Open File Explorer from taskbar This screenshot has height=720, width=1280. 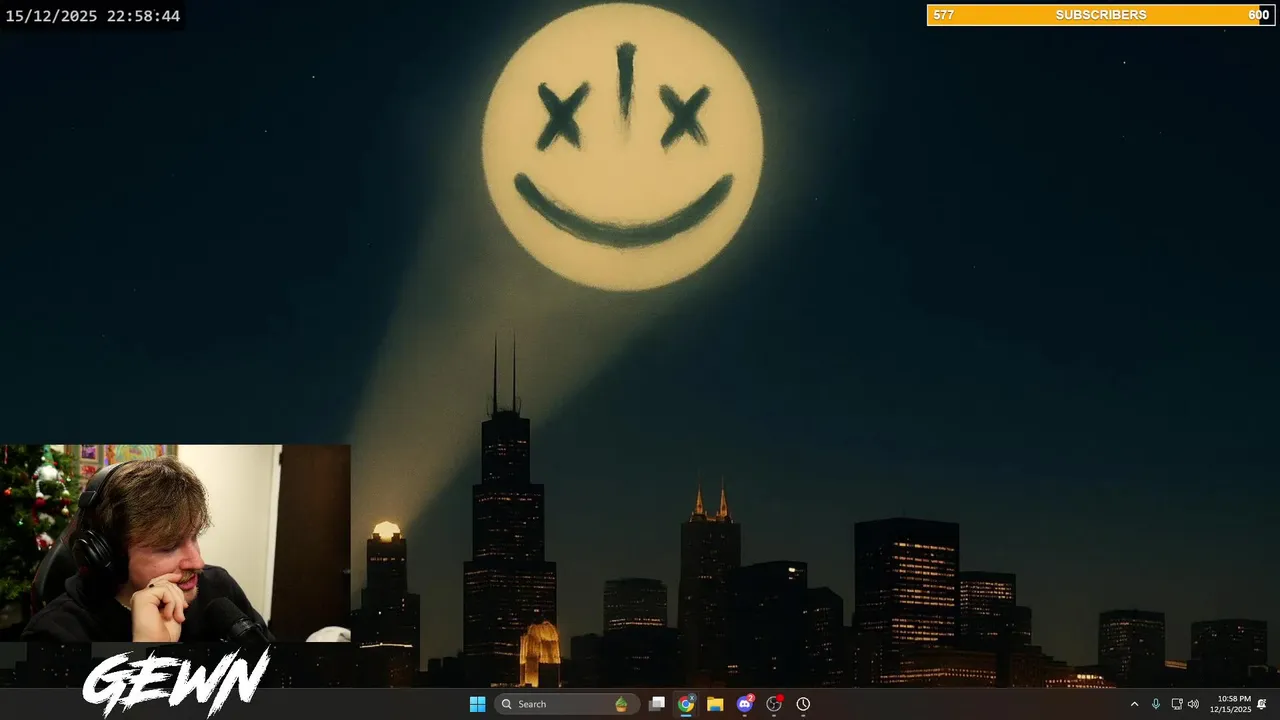715,704
